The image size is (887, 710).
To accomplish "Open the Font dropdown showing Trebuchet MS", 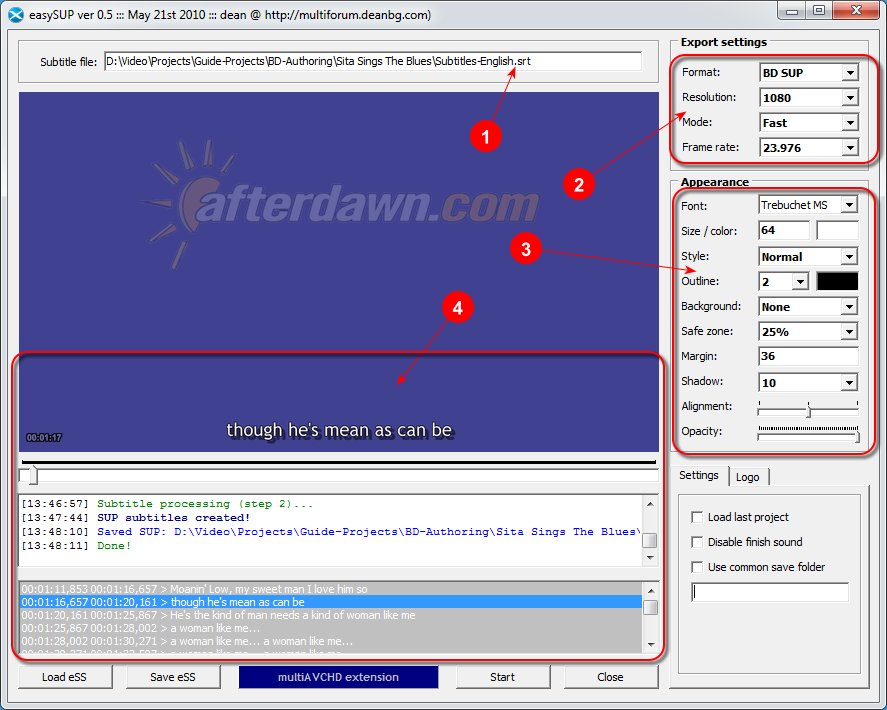I will [x=808, y=205].
